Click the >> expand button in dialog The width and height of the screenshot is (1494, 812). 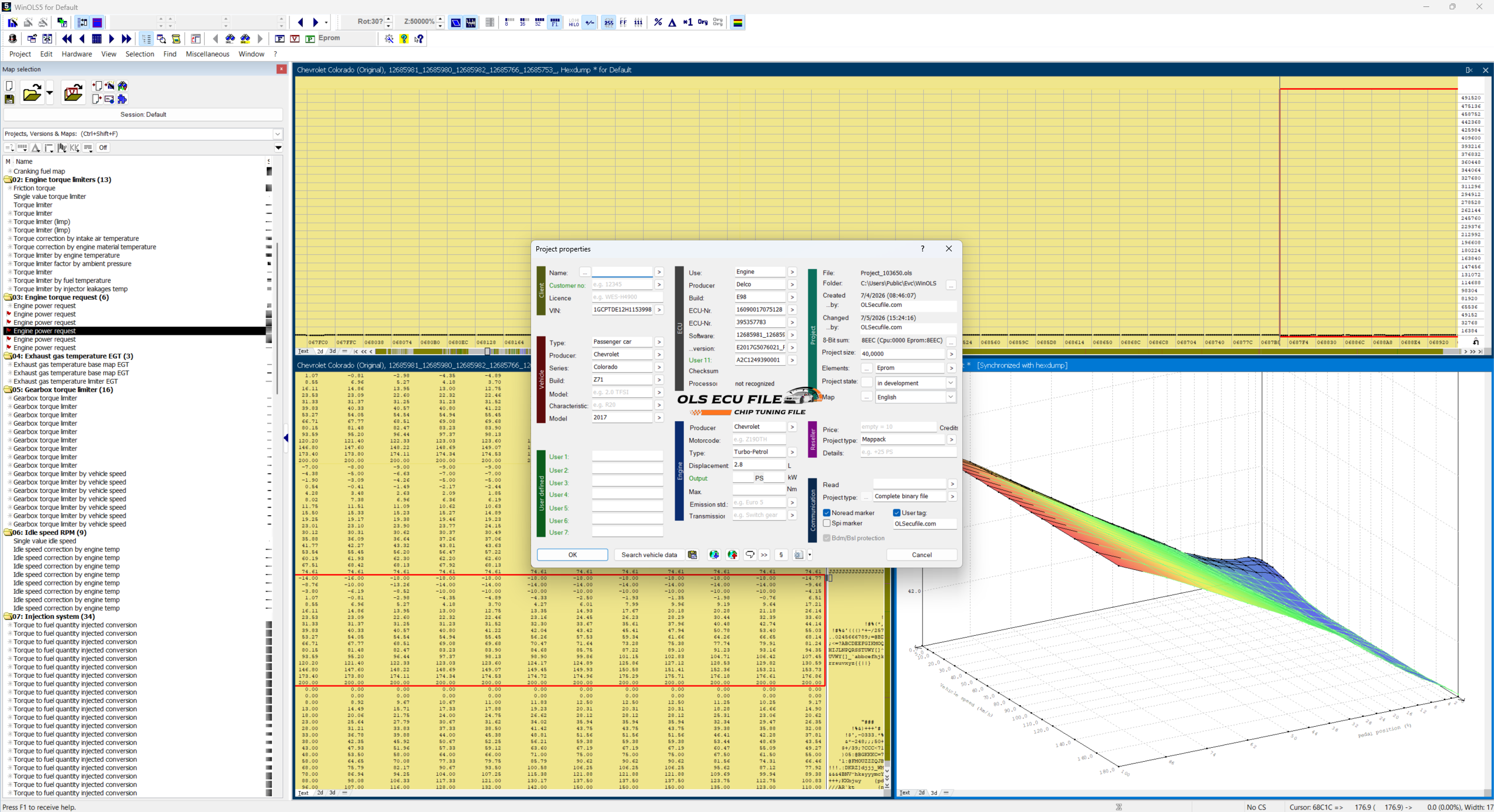764,555
